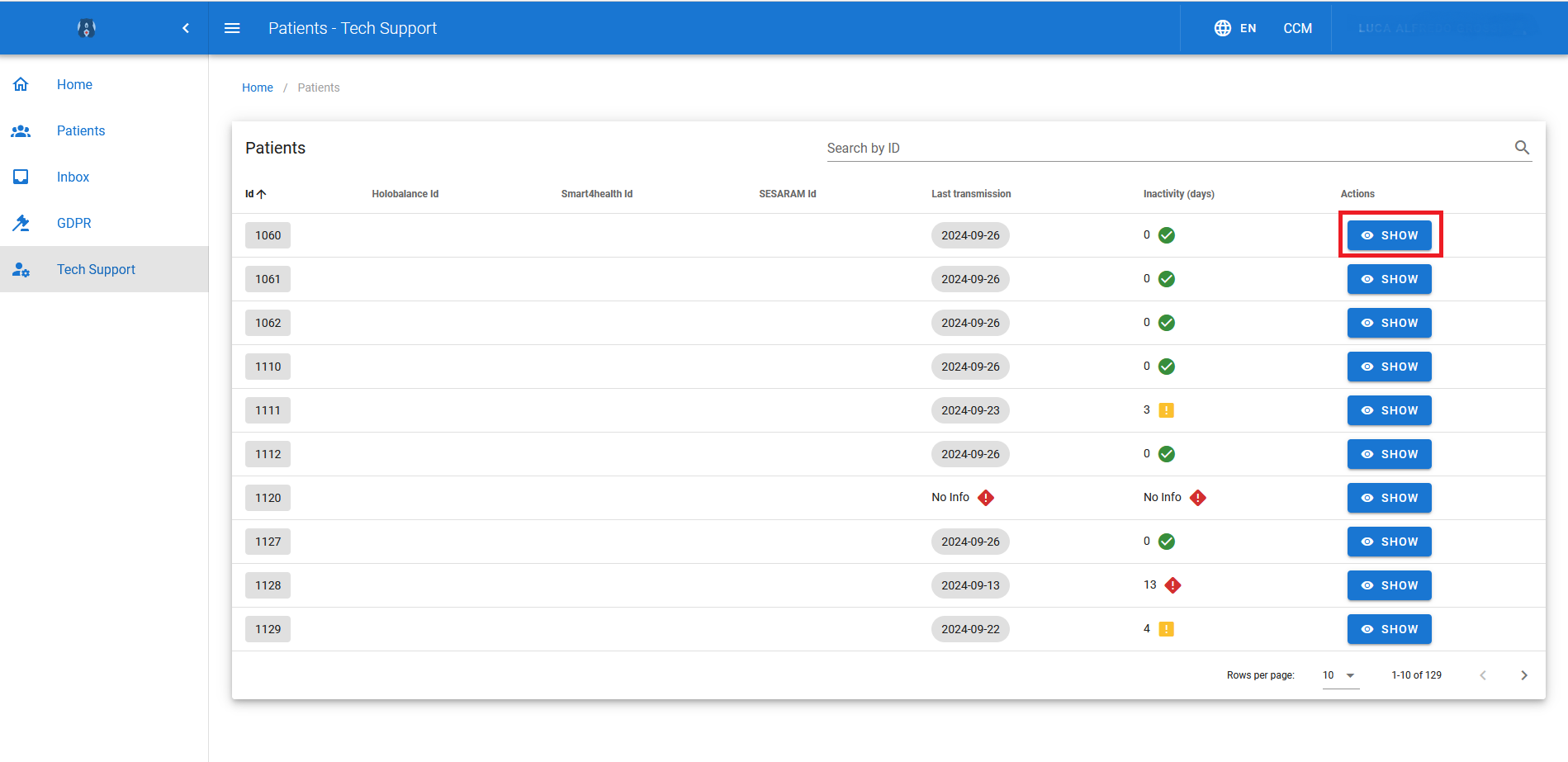Click the search magnifier icon
Viewport: 1568px width, 762px height.
coord(1522,148)
